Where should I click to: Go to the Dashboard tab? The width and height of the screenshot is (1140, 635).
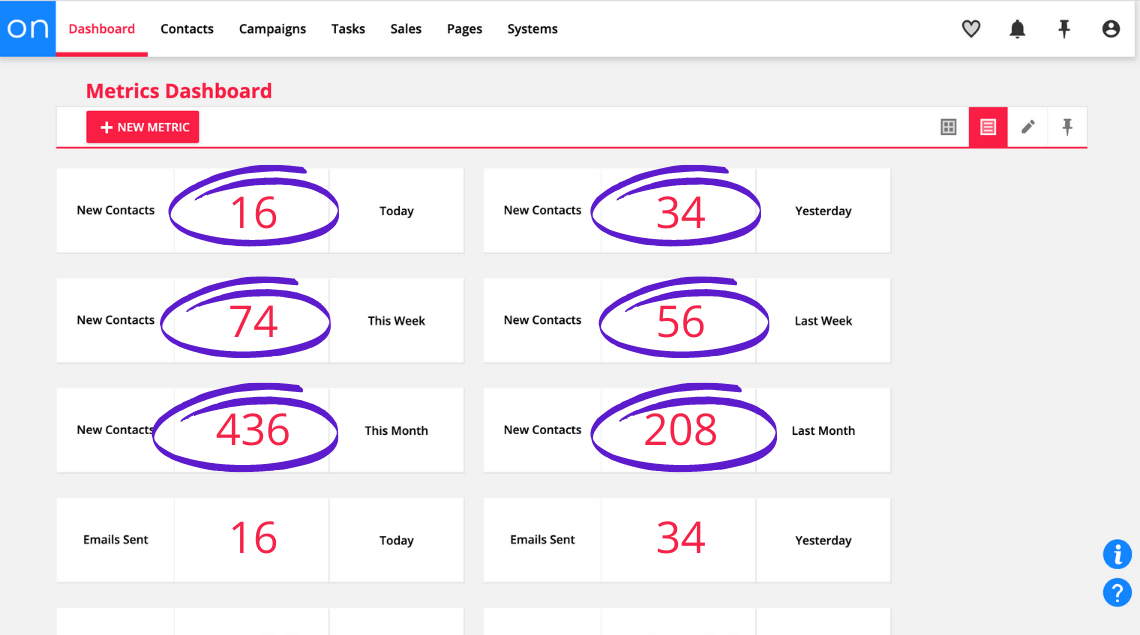[x=102, y=29]
